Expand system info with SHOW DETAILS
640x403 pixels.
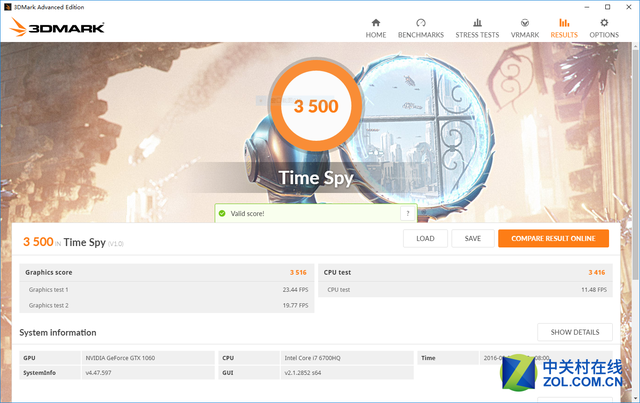[574, 332]
